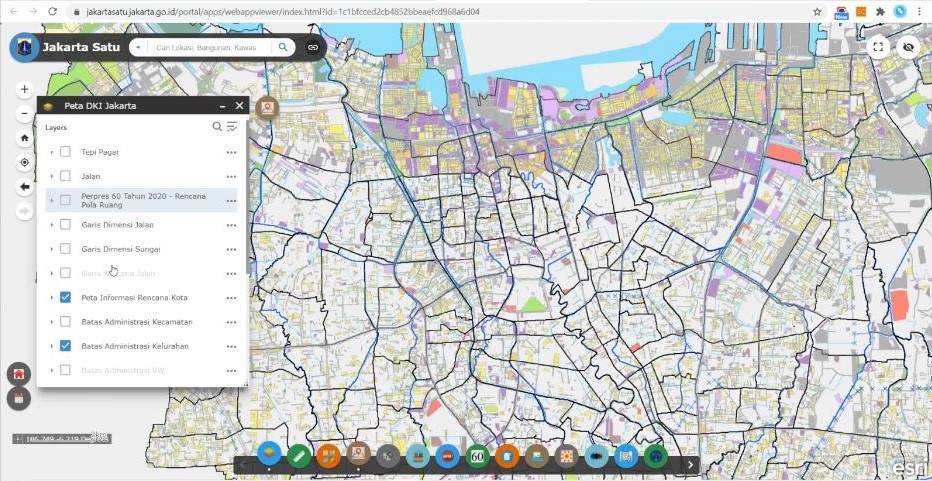Go to next map extent arrow
Image resolution: width=932 pixels, height=481 pixels.
(x=24, y=210)
